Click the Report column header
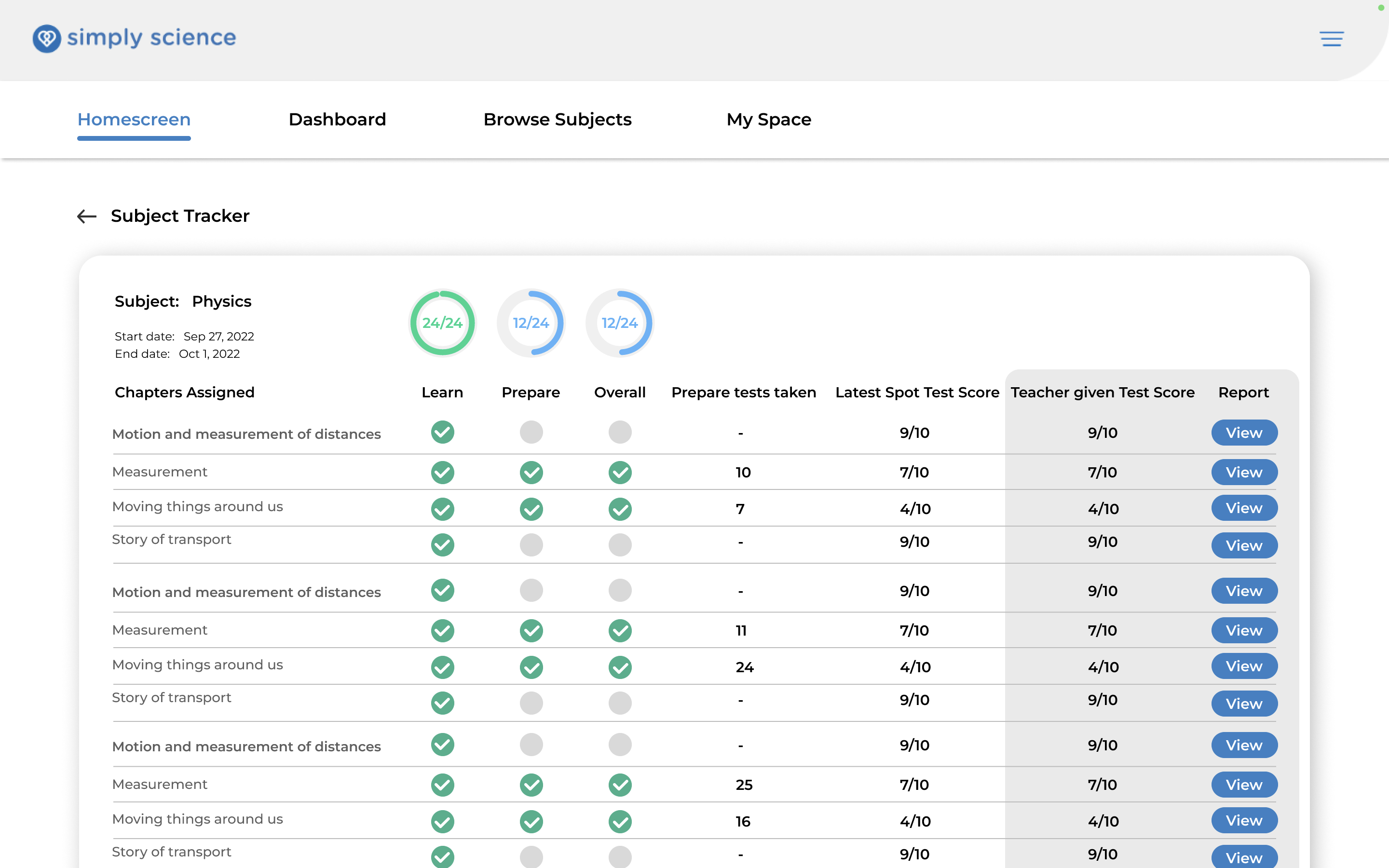Viewport: 1389px width, 868px height. click(x=1243, y=392)
